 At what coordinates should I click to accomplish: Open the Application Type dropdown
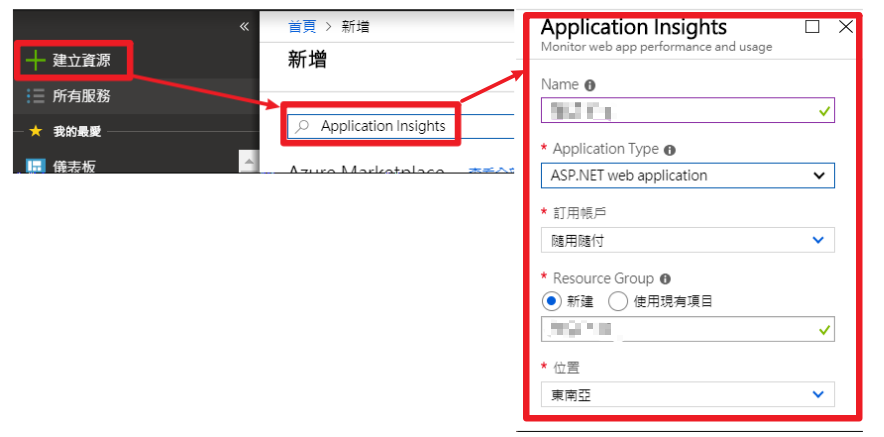pos(688,175)
